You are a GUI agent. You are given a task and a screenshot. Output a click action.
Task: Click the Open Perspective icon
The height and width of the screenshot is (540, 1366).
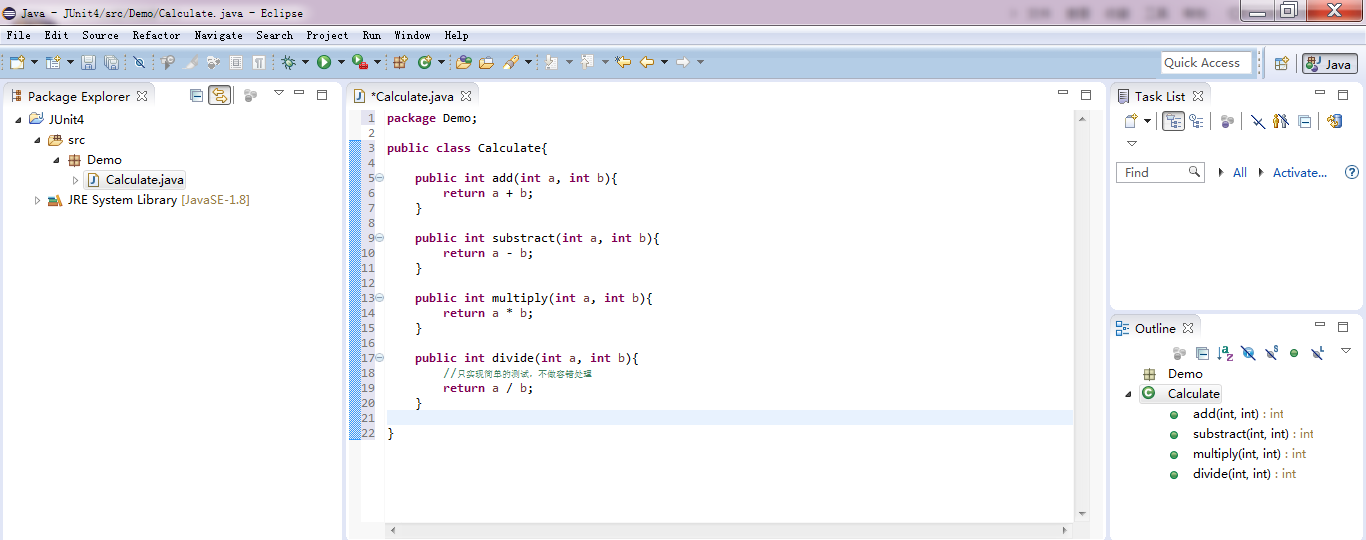coord(1281,63)
